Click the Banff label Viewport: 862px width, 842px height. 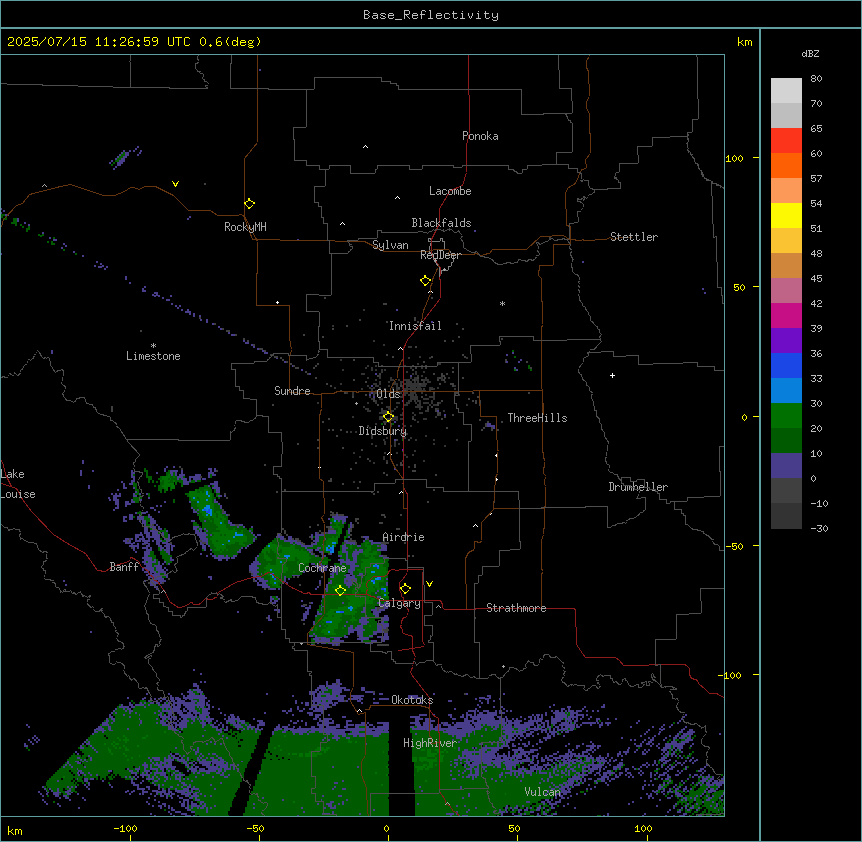124,567
